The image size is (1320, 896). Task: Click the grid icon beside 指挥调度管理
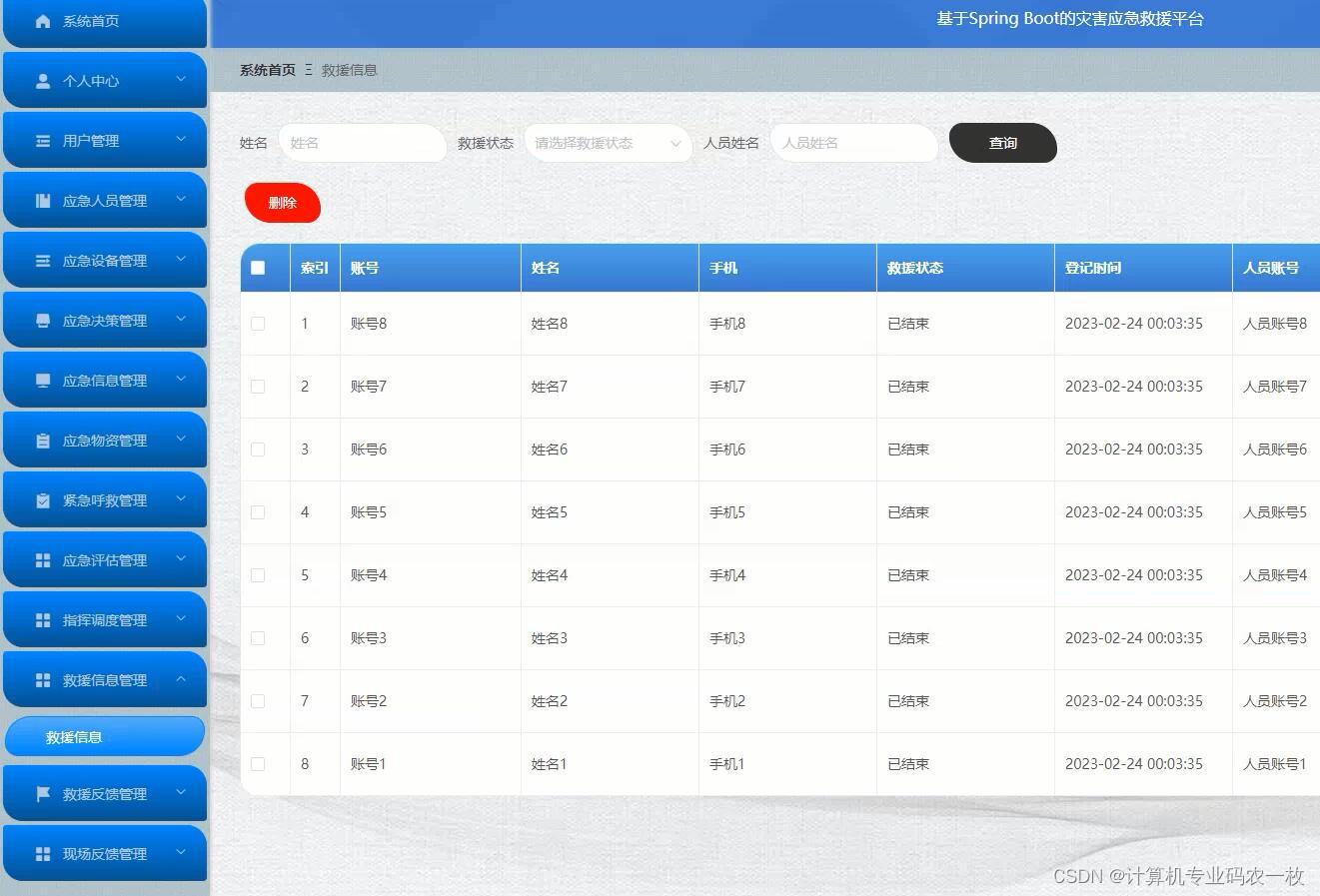pos(43,620)
